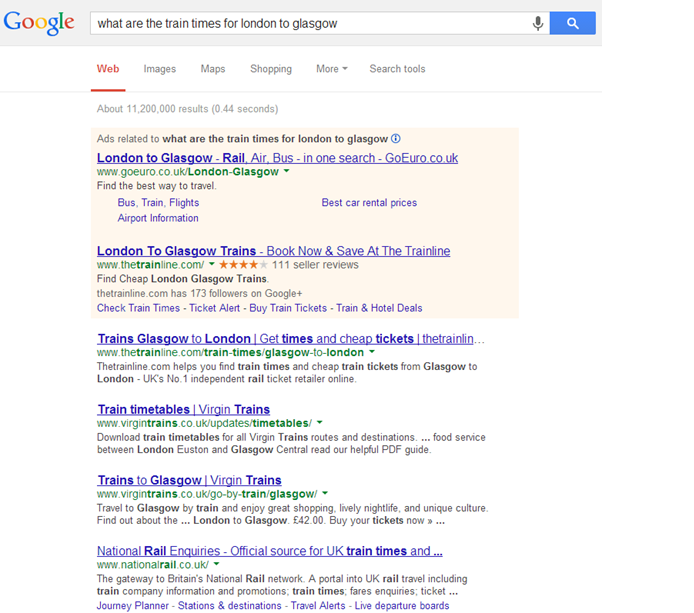The height and width of the screenshot is (613, 694).
Task: Click the Ticket Alert sitelink
Action: [x=215, y=308]
